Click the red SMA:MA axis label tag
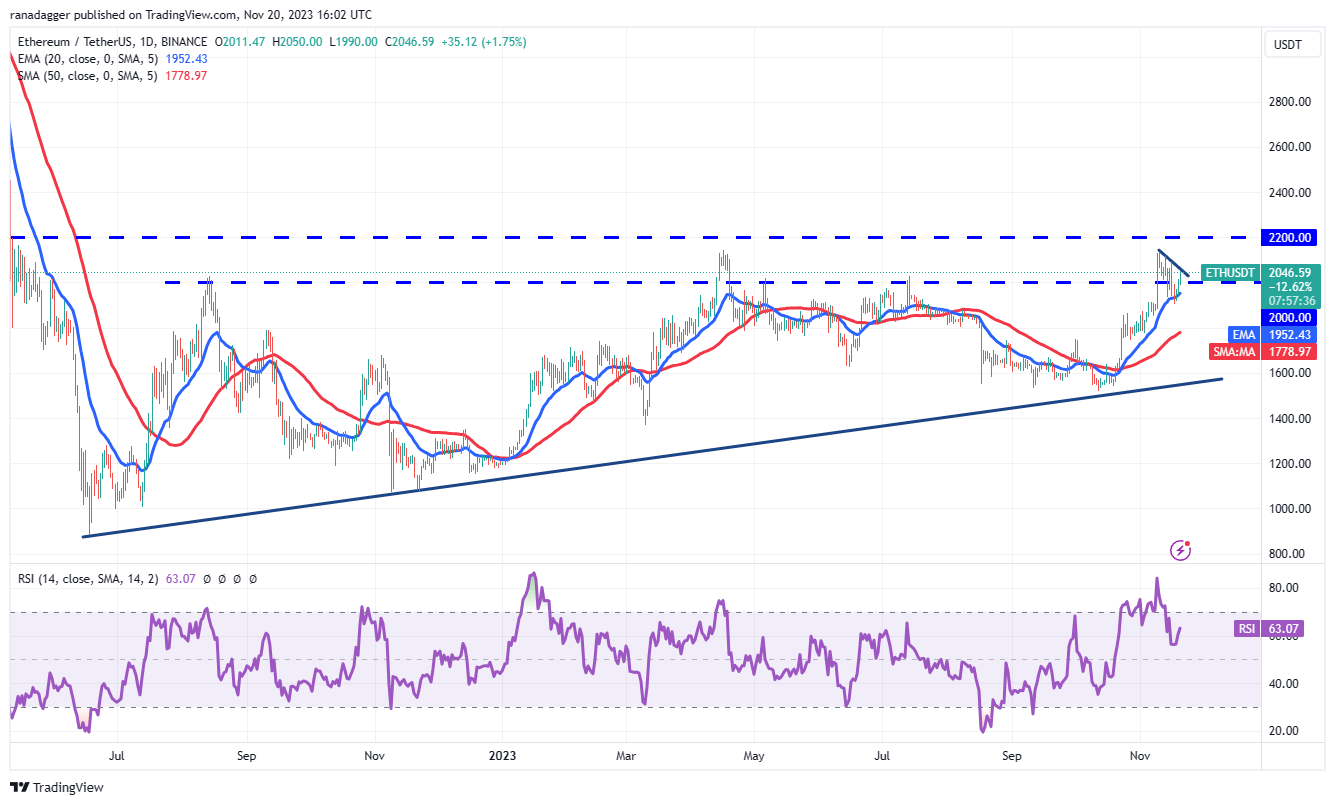 (1238, 352)
